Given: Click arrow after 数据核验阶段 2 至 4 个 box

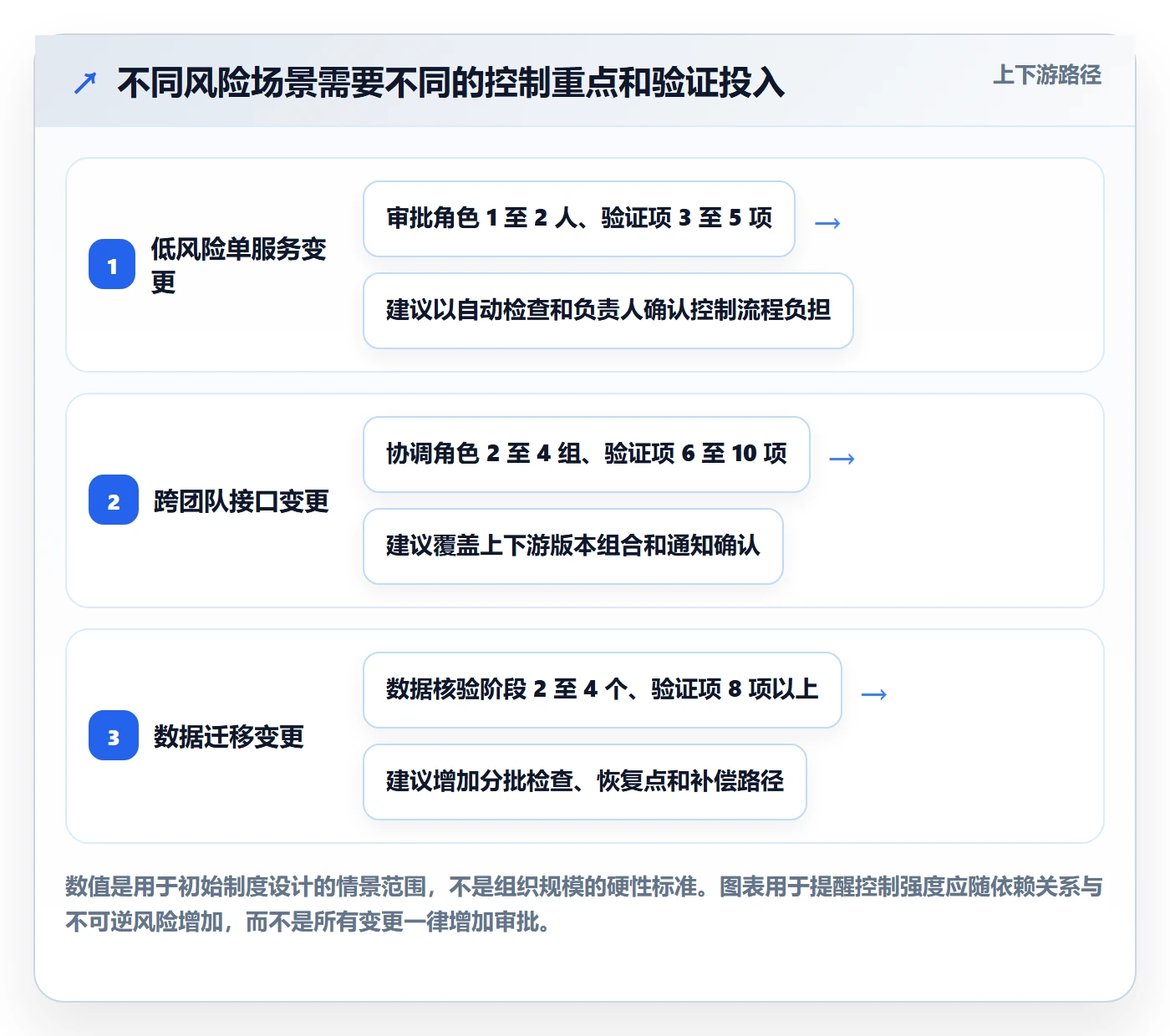Looking at the screenshot, I should pos(873,694).
